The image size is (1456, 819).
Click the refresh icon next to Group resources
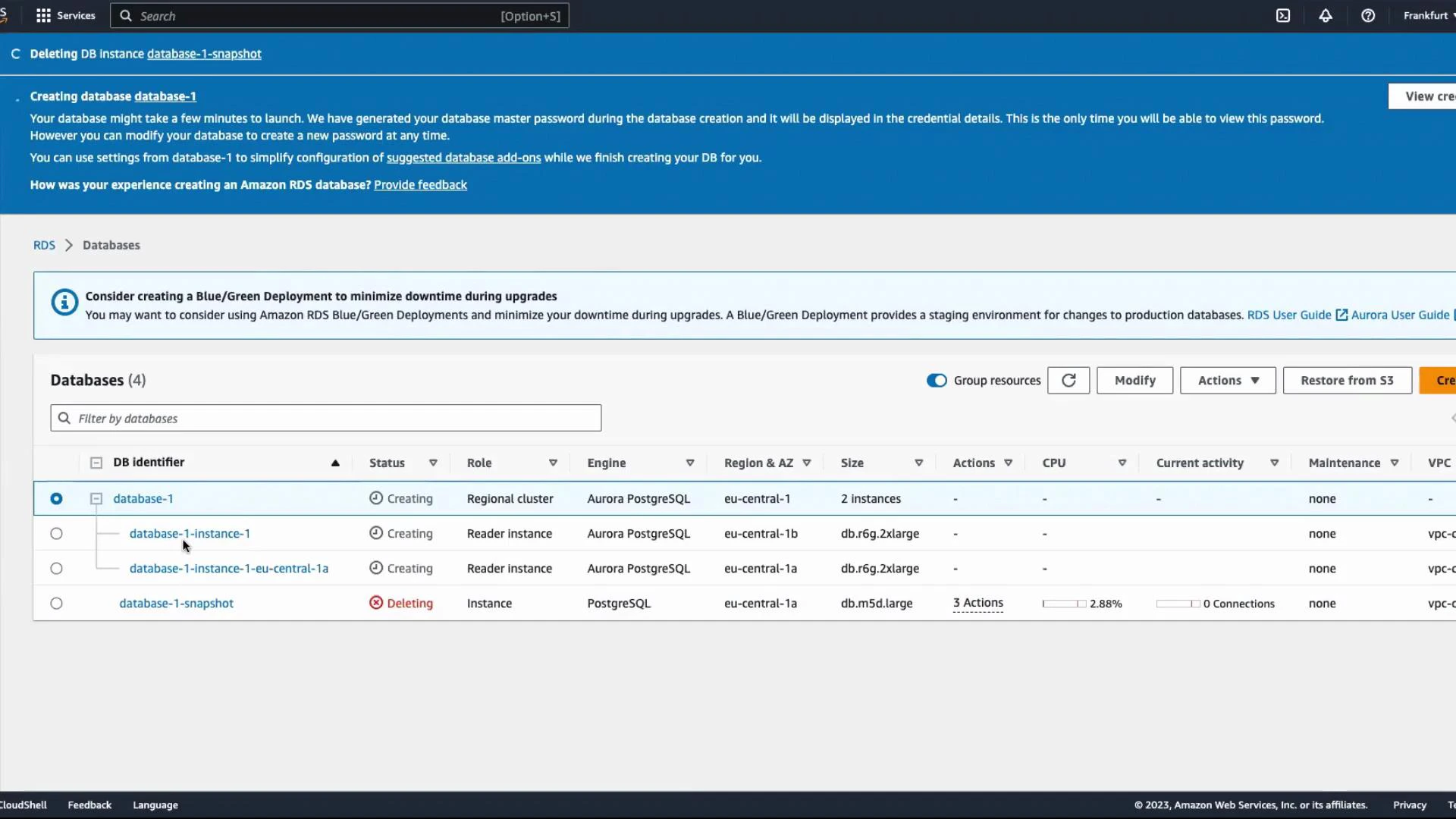(1068, 380)
